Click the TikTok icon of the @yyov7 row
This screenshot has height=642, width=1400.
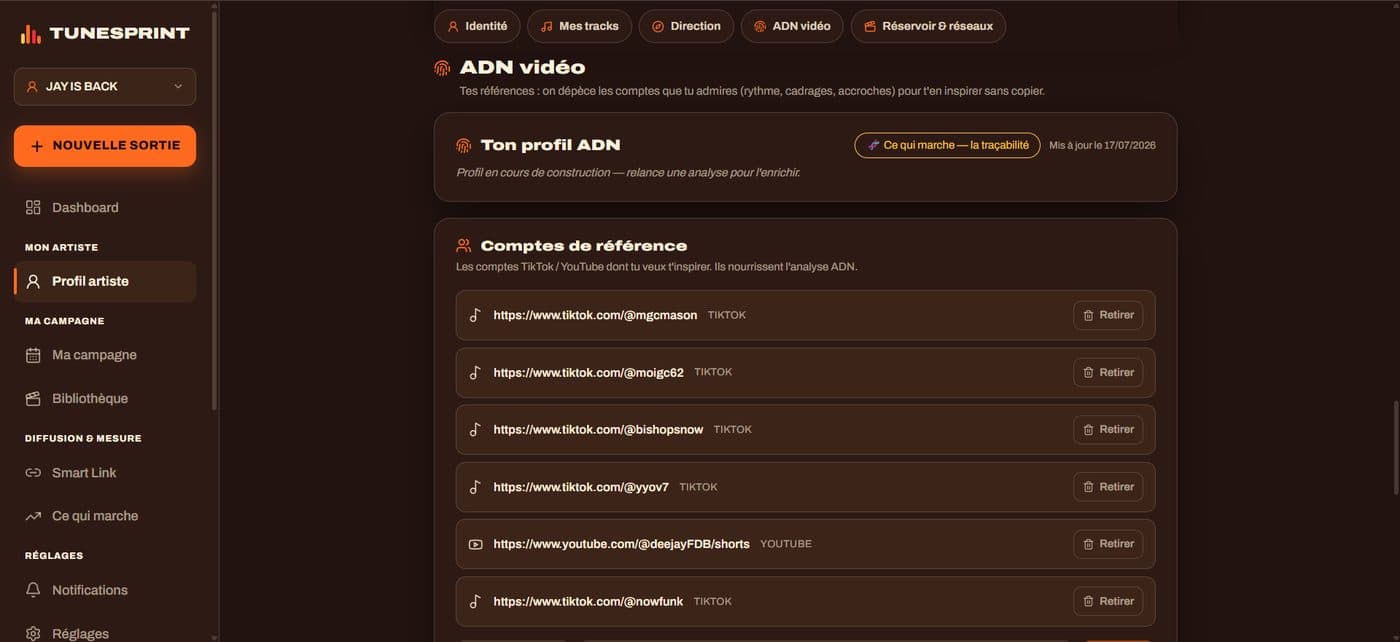pyautogui.click(x=475, y=487)
